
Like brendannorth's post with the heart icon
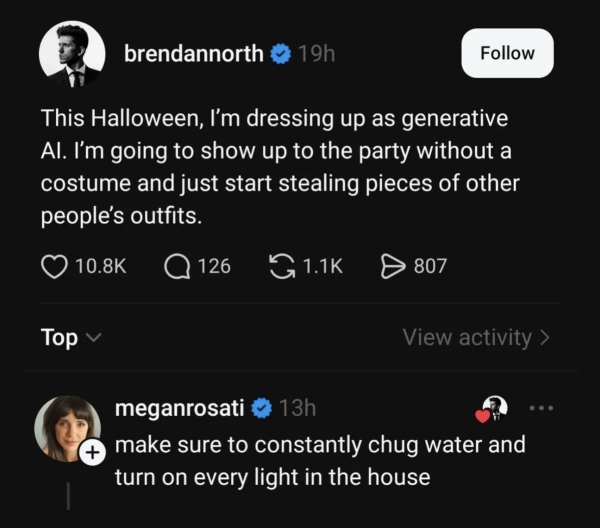pyautogui.click(x=54, y=266)
